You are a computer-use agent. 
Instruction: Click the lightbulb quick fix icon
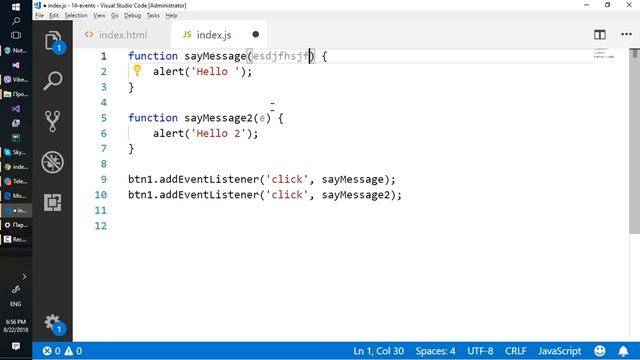[x=137, y=70]
